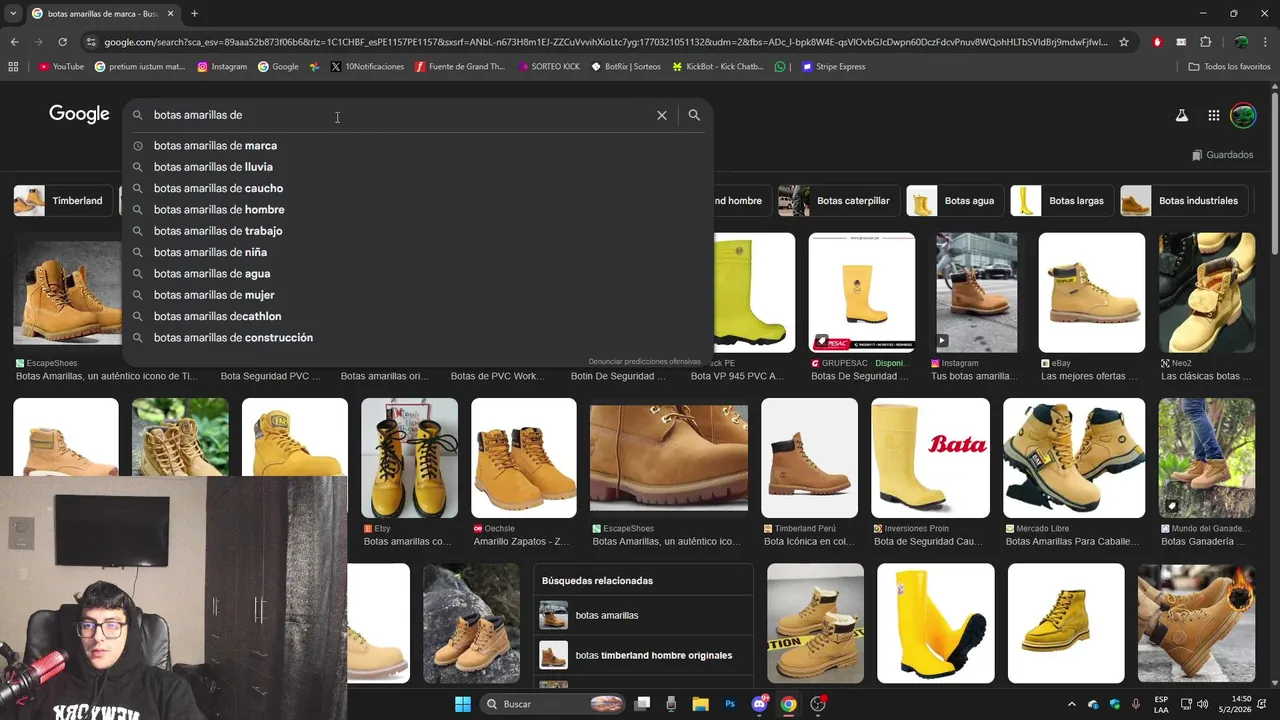Screen dimensions: 1280x720
Task: Click the Google logo
Action: [79, 114]
